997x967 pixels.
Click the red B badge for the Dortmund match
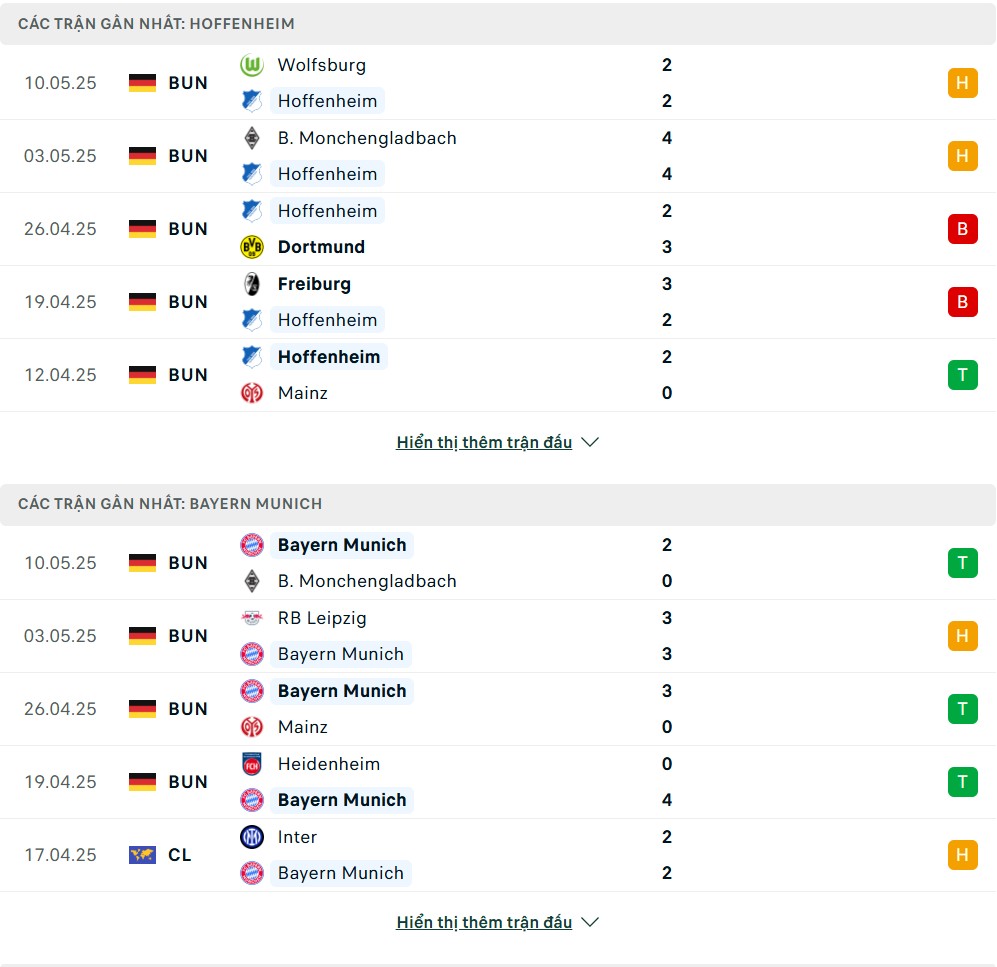coord(963,229)
